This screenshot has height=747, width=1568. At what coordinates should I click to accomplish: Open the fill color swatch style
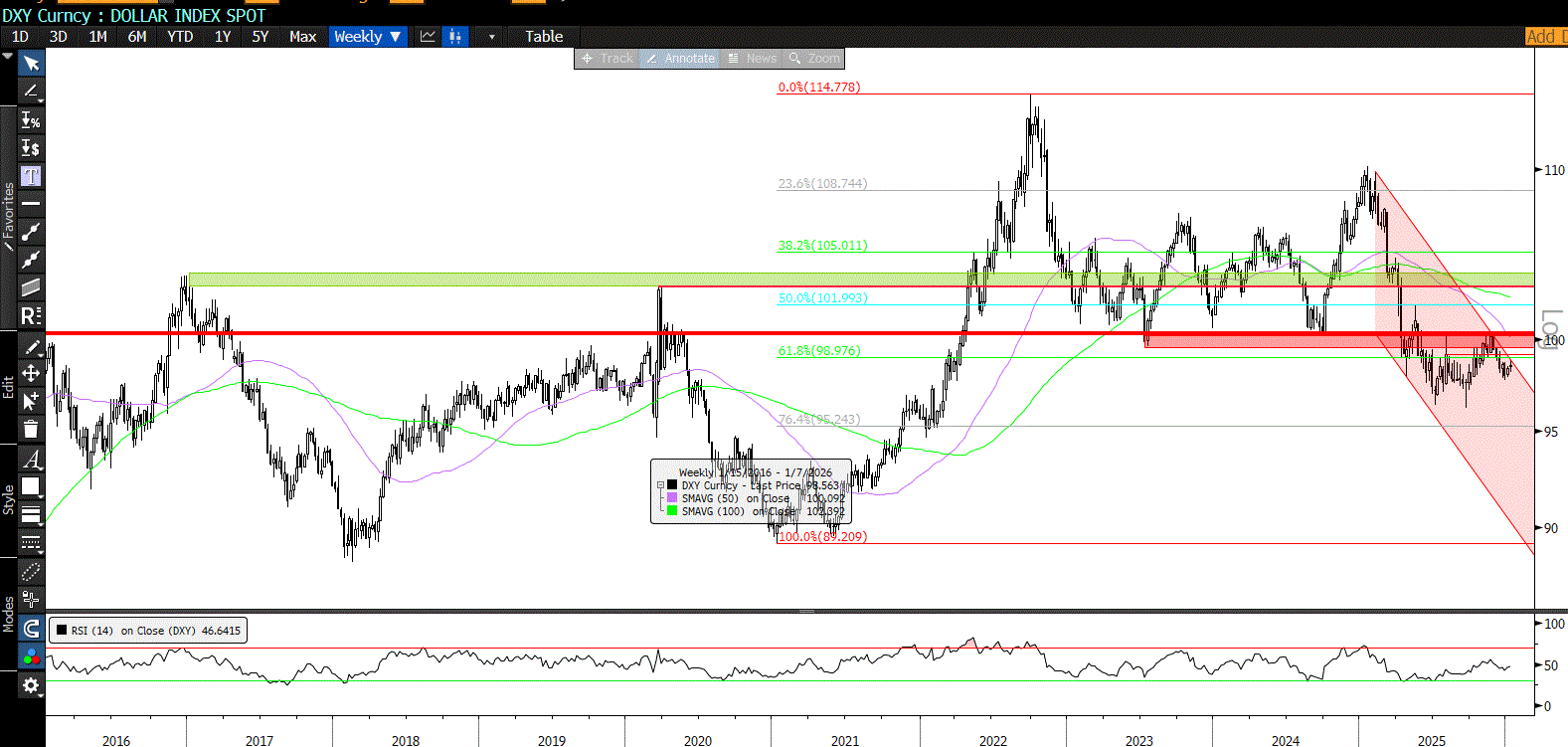click(x=31, y=486)
